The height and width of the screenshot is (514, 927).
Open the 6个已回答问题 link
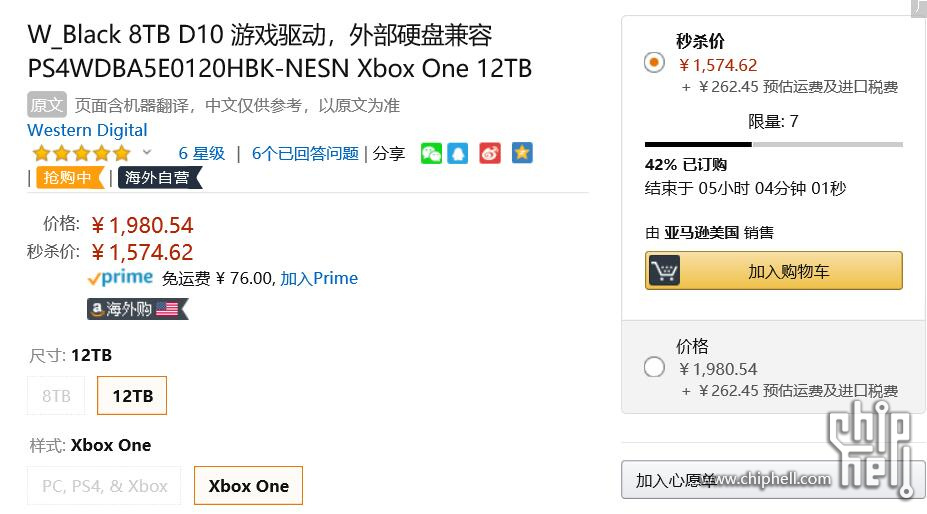[305, 154]
